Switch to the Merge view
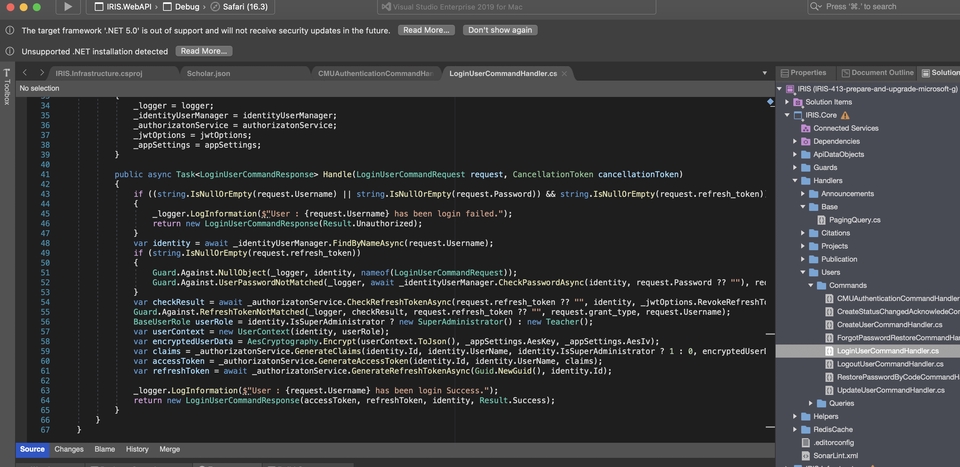 [170, 449]
